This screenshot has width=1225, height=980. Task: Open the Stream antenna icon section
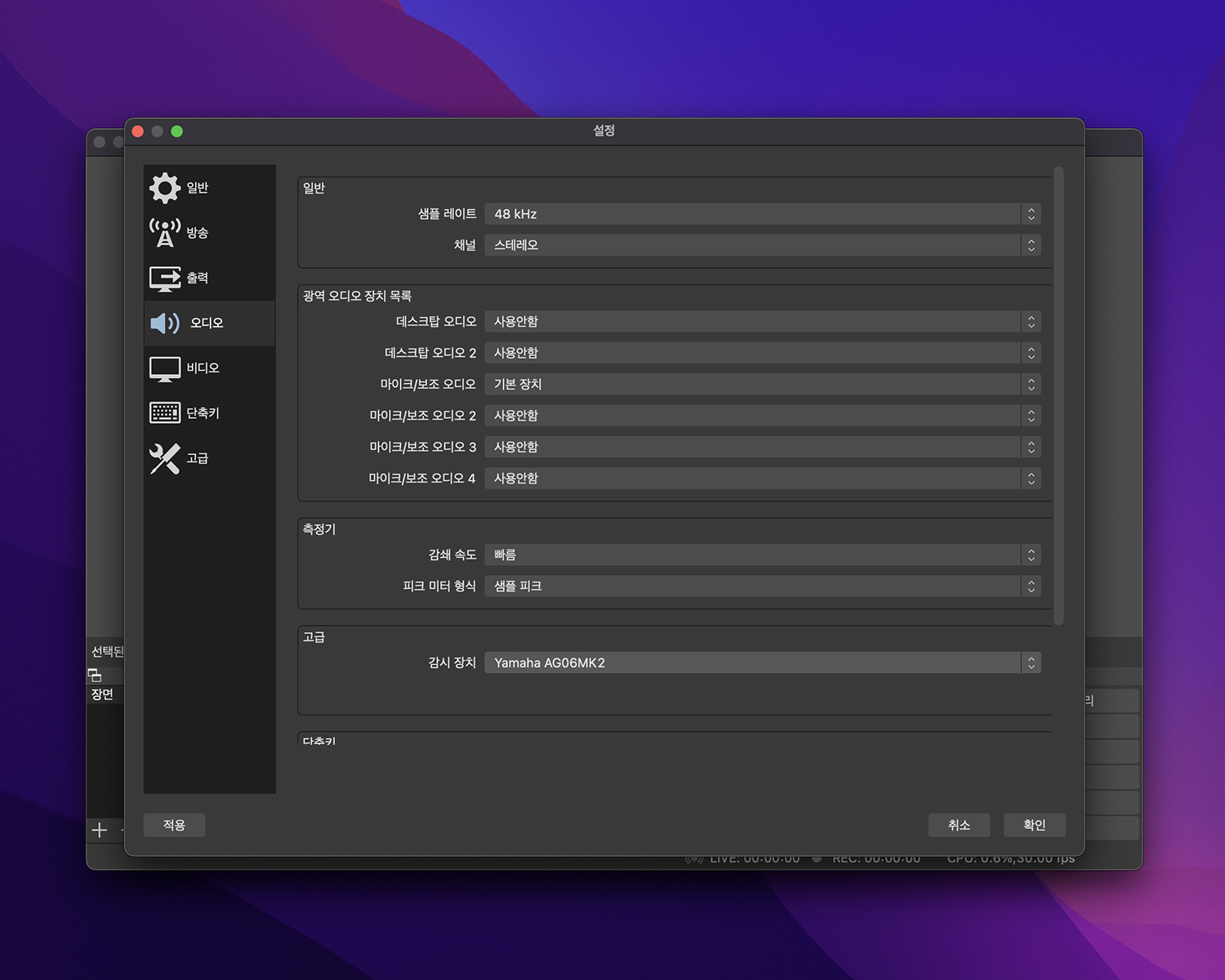(x=165, y=233)
